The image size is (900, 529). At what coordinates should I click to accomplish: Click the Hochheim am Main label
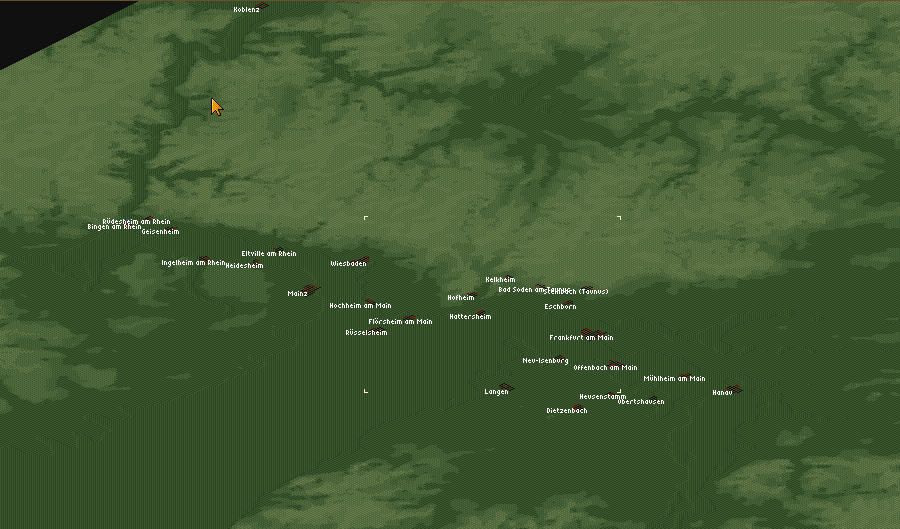coord(360,306)
